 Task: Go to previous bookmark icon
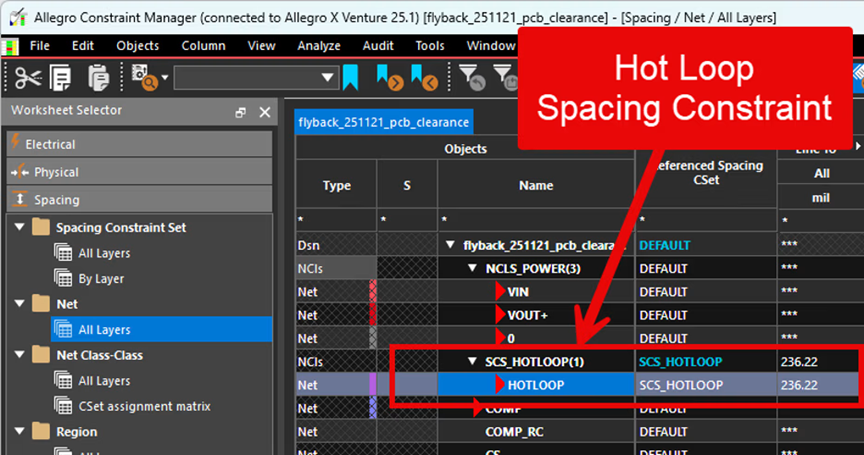424,77
